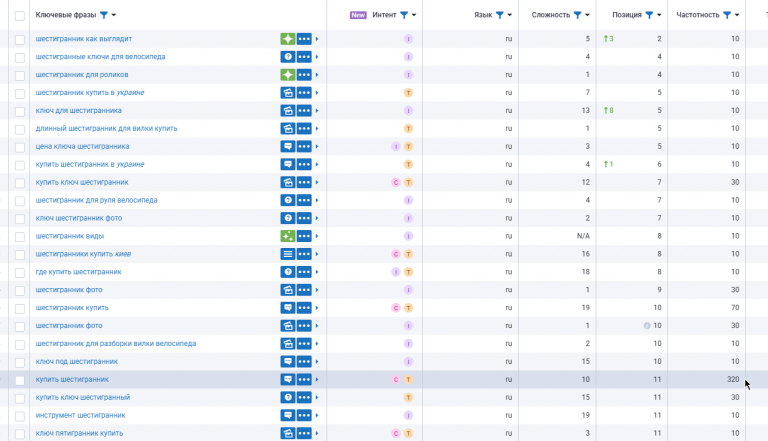The height and width of the screenshot is (441, 768).
Task: Tick the select-all checkbox in table header
Action: [x=20, y=16]
